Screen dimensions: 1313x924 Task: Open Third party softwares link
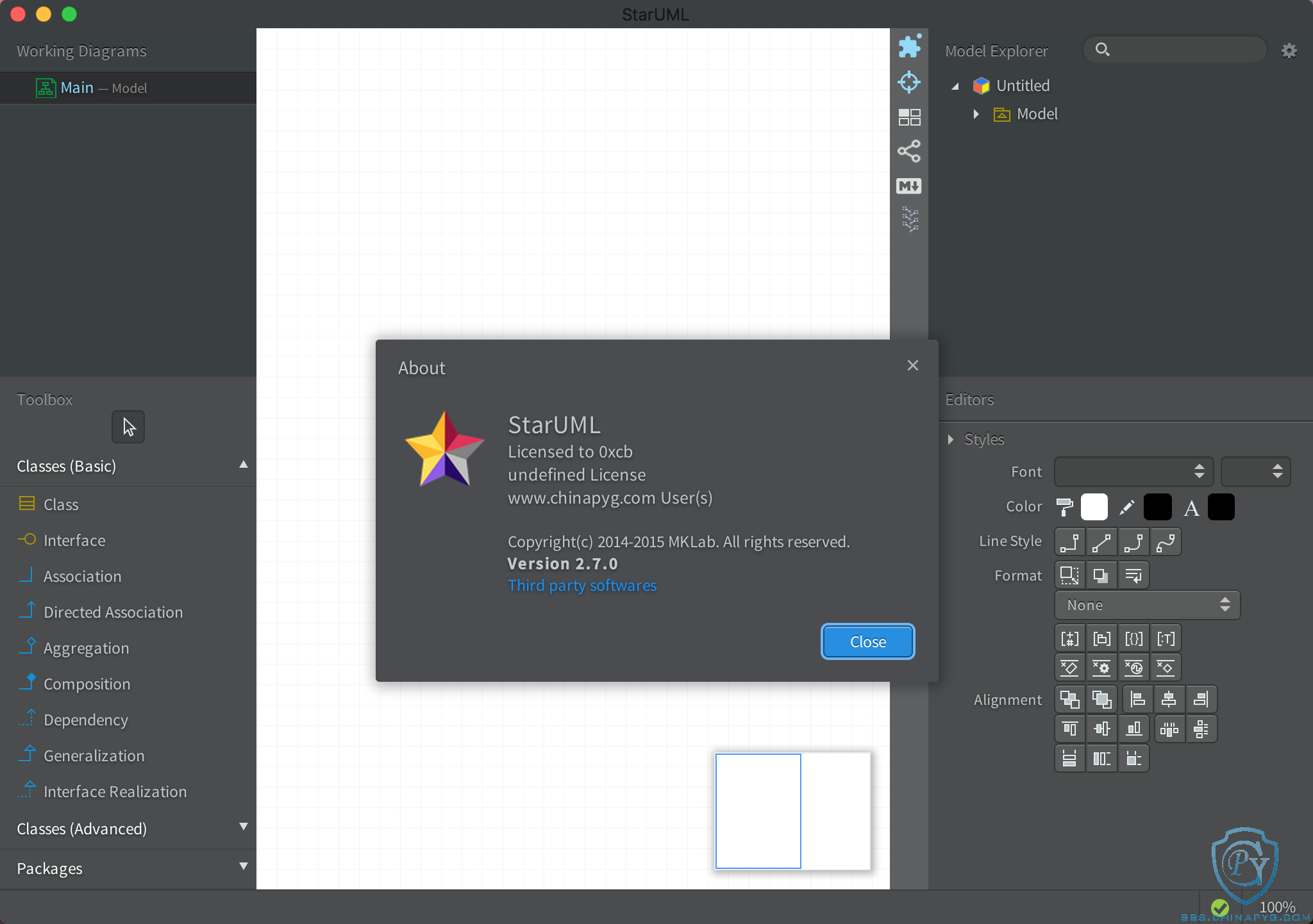pos(582,586)
